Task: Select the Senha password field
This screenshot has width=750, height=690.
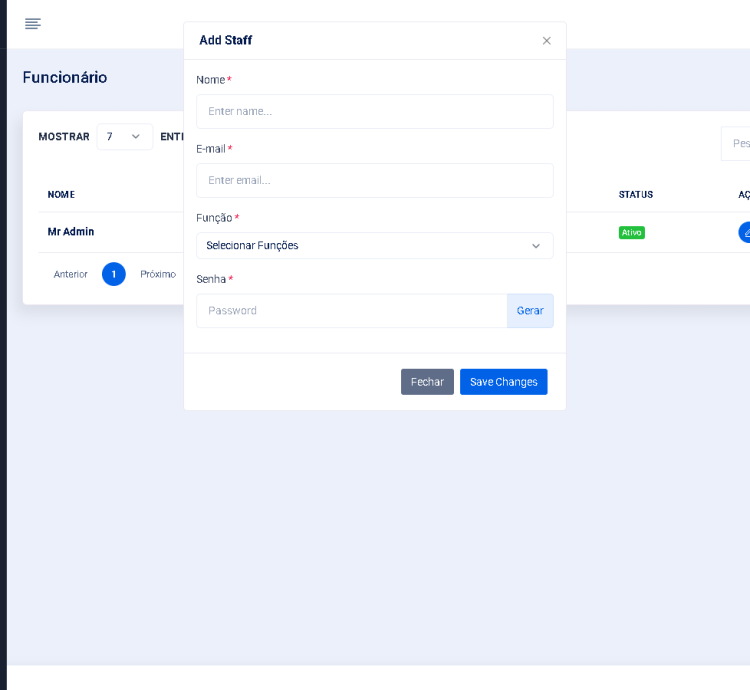Action: tap(352, 311)
